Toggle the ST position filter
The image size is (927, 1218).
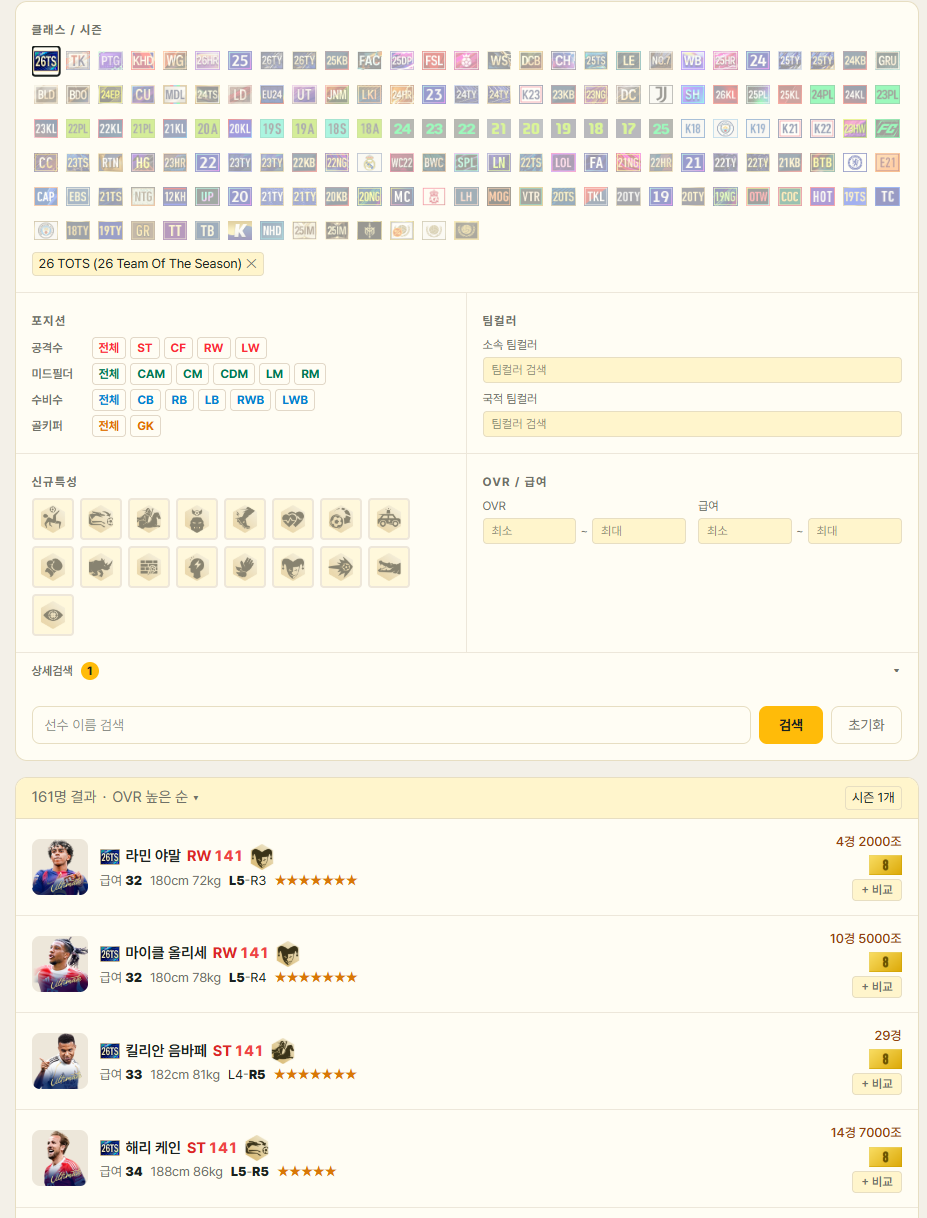[145, 348]
